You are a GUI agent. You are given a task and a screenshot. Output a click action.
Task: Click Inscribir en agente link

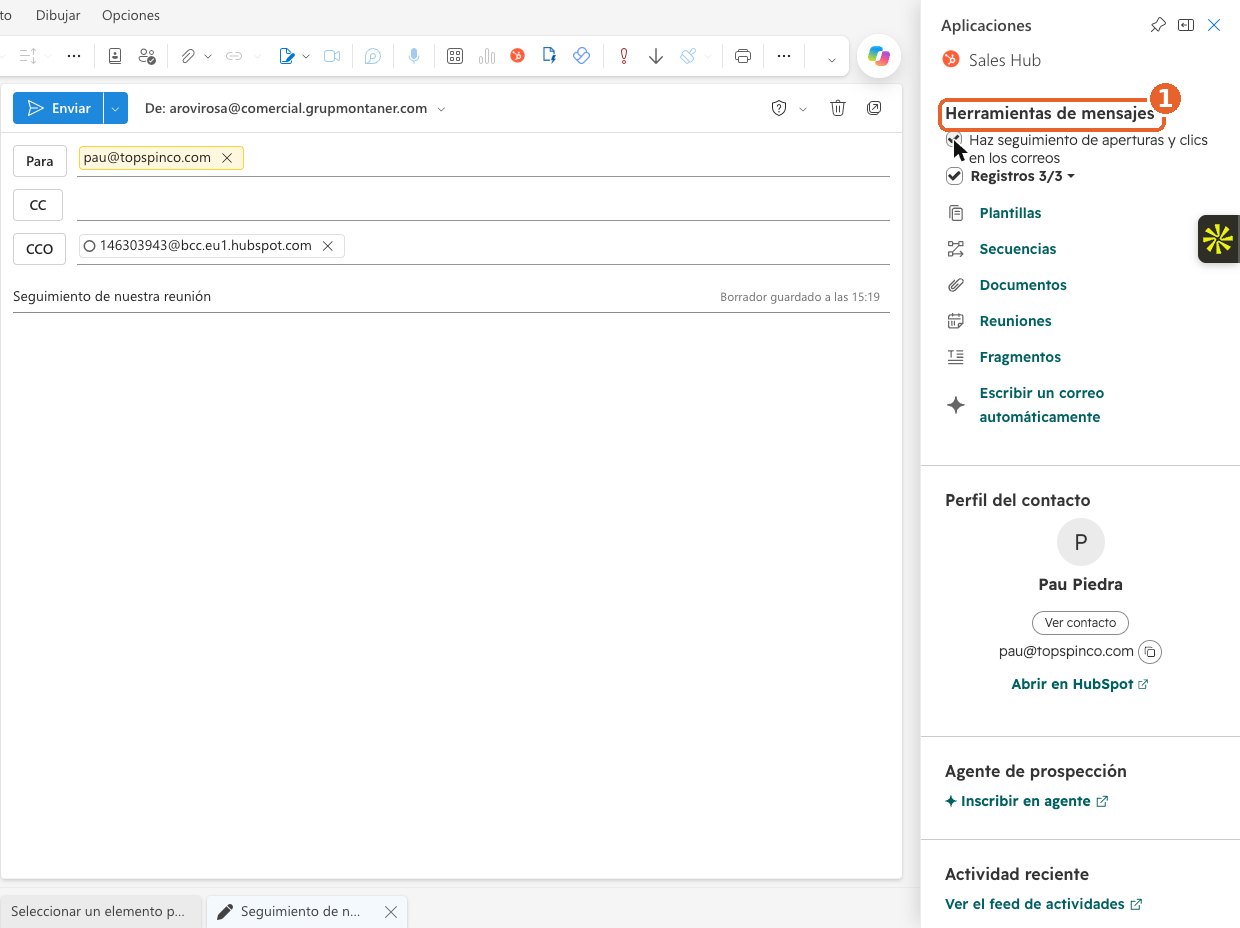(x=1027, y=801)
